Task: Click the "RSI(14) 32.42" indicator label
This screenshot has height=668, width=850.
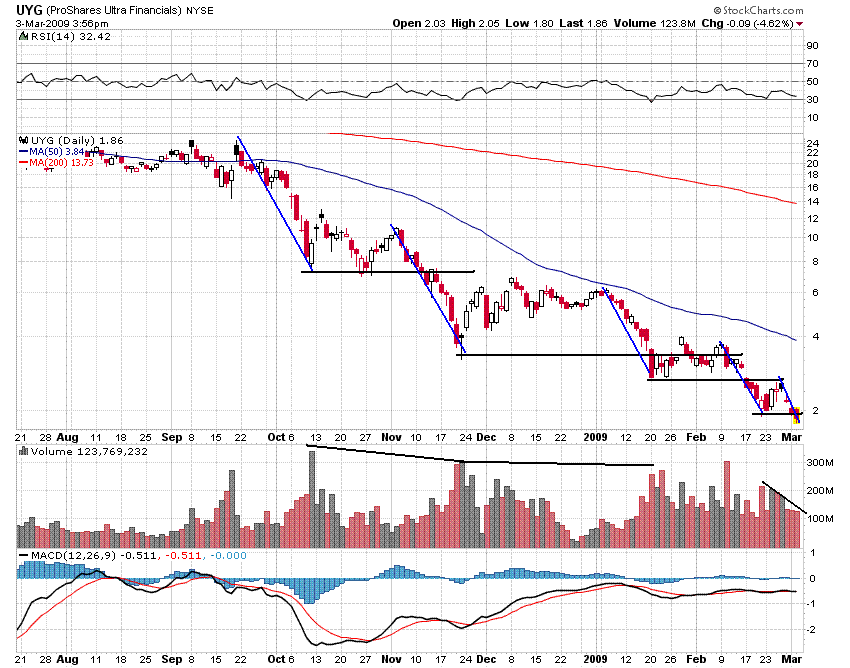Action: point(70,36)
